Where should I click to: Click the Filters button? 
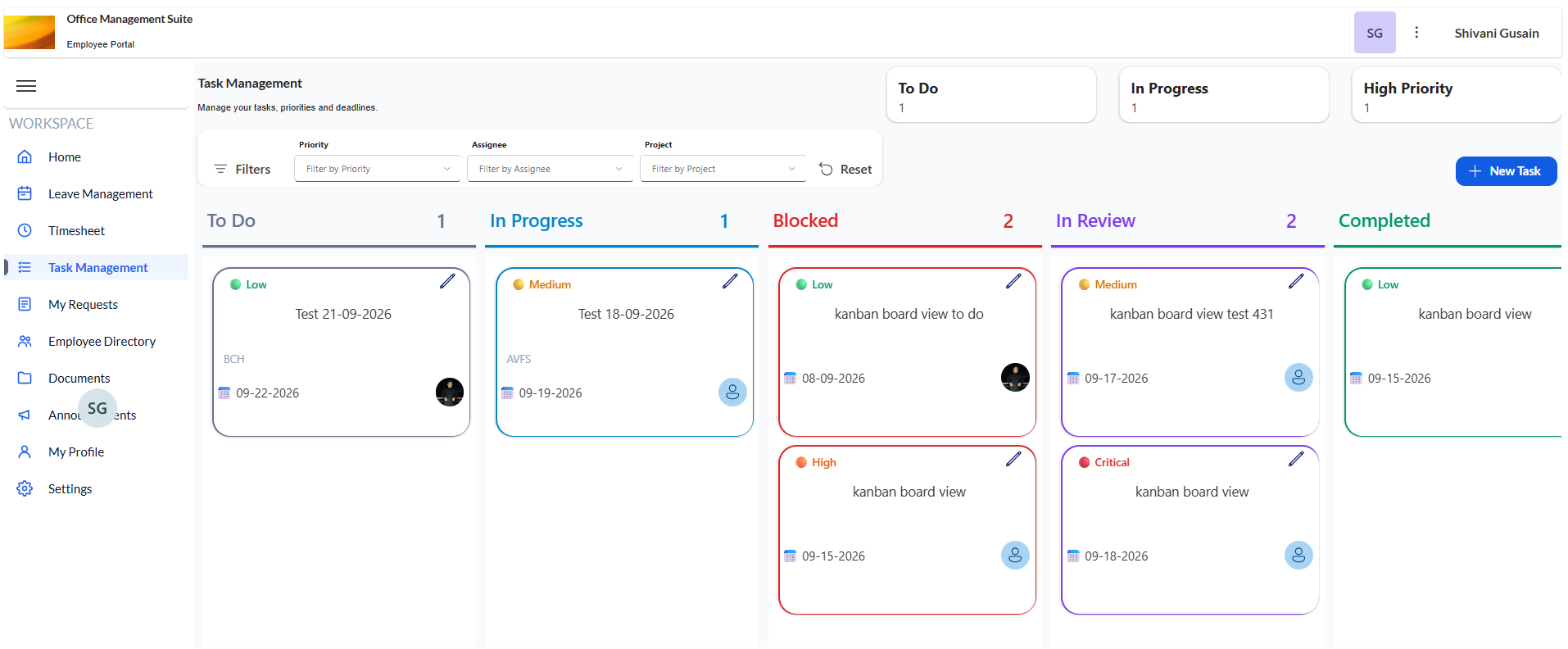pos(242,170)
